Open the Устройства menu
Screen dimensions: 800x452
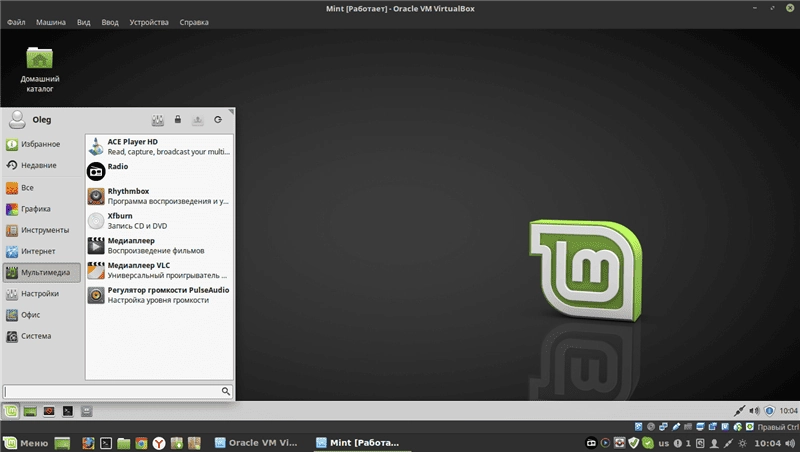click(x=148, y=22)
